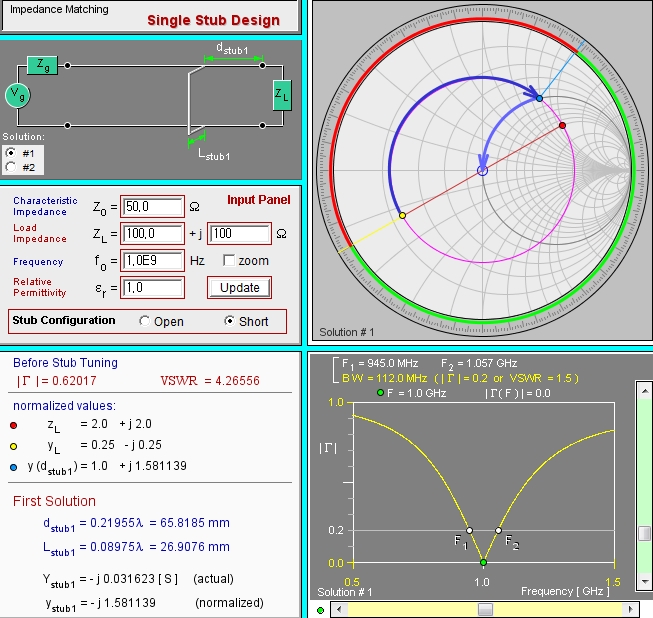Click the Ystub1 actual admittance value

[x=138, y=579]
